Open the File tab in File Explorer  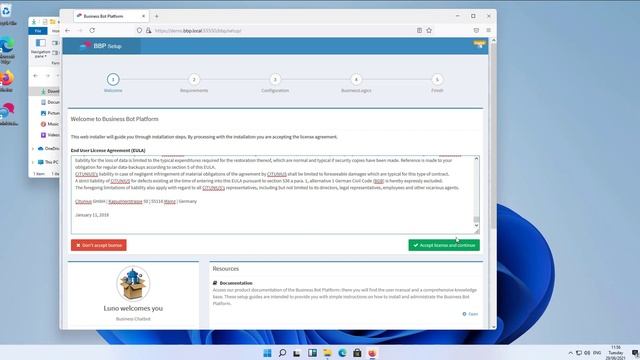[38, 31]
